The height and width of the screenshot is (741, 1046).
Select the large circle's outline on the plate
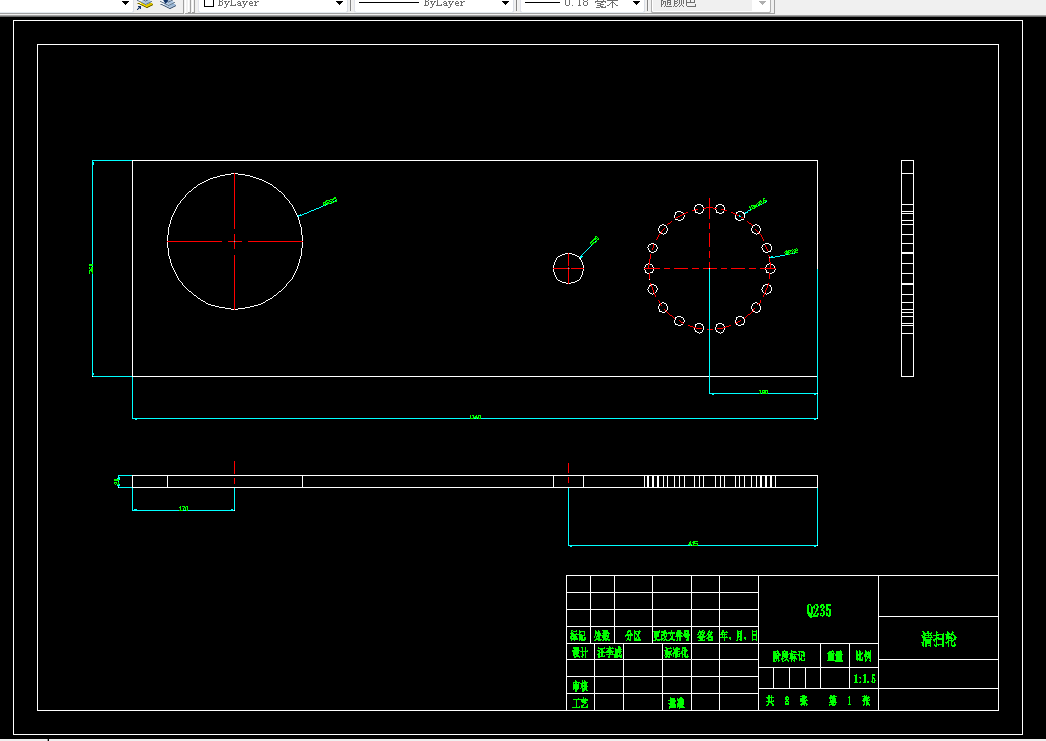[x=167, y=241]
